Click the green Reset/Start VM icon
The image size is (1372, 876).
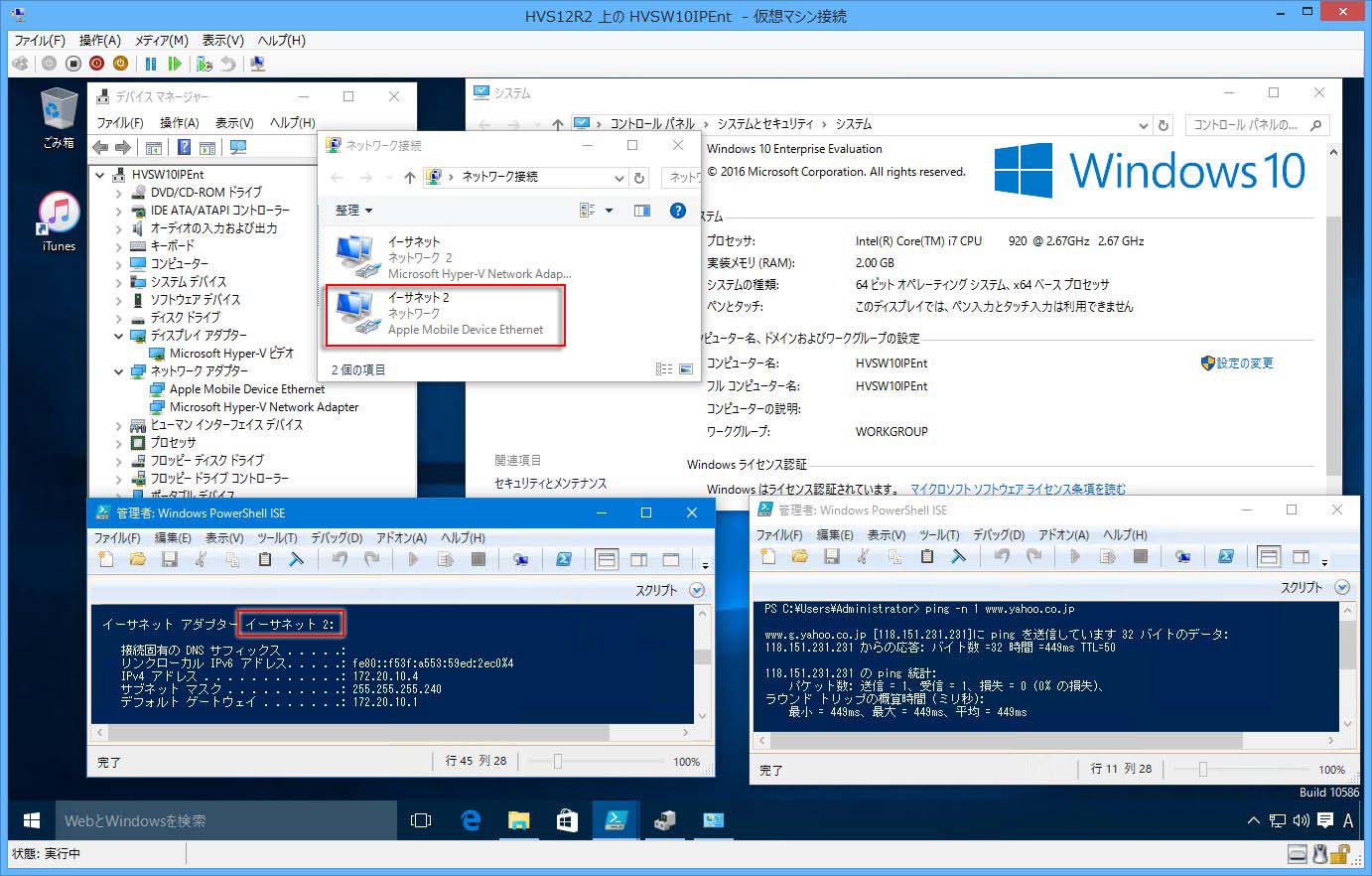point(175,64)
